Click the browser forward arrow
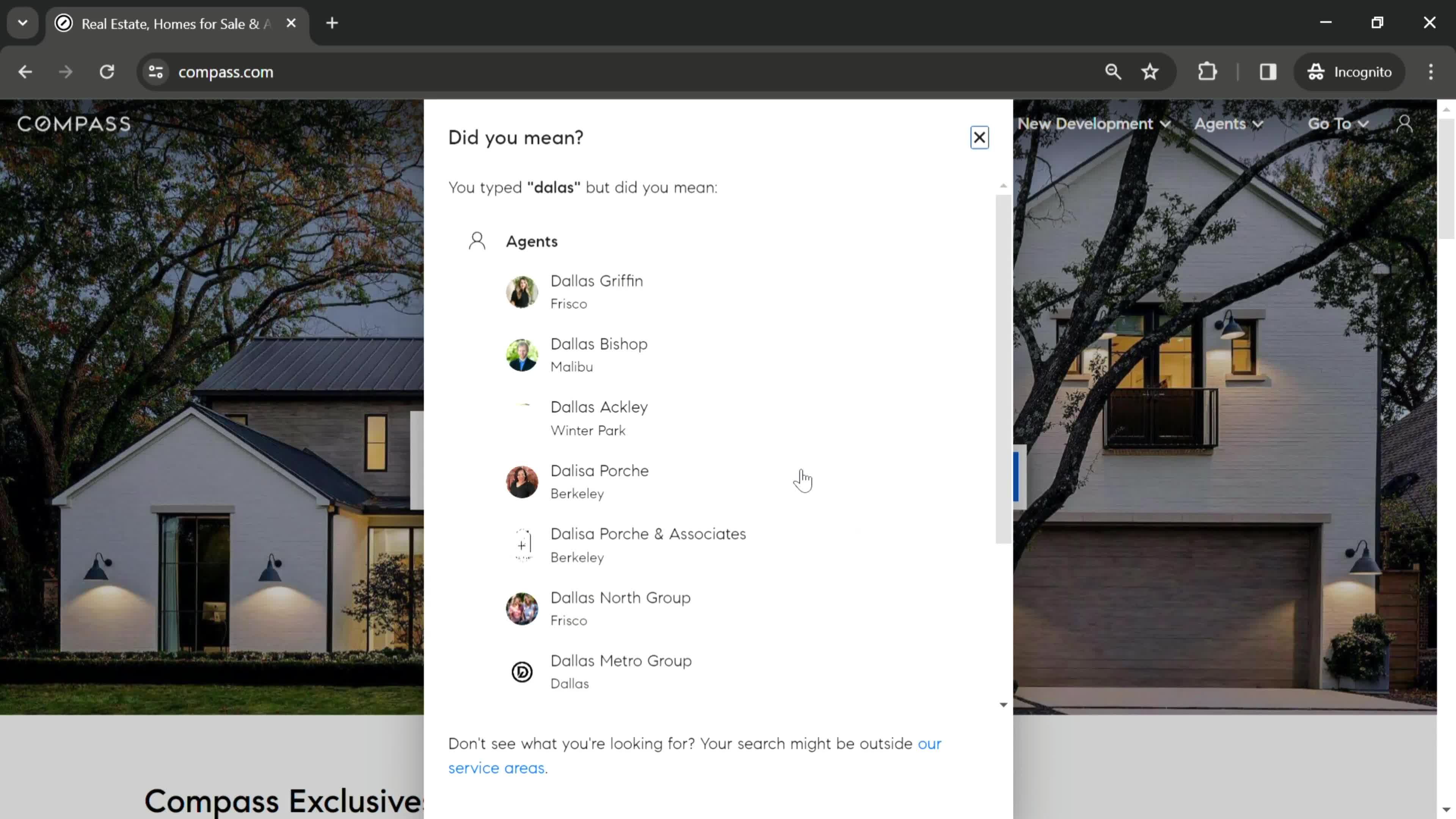1456x819 pixels. pyautogui.click(x=66, y=72)
